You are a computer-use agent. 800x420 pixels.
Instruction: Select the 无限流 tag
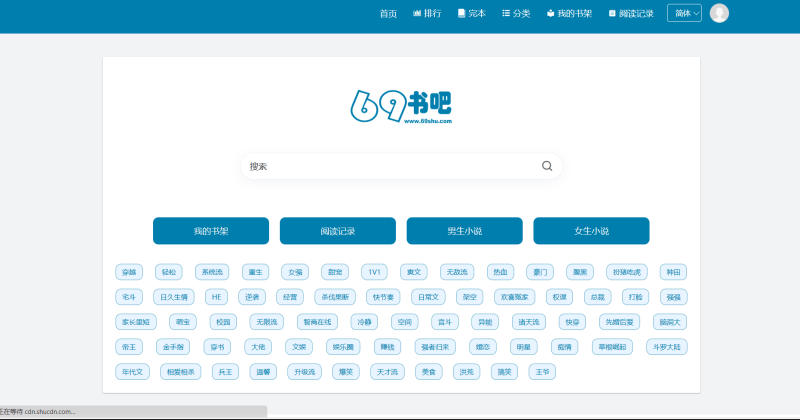[x=267, y=322]
